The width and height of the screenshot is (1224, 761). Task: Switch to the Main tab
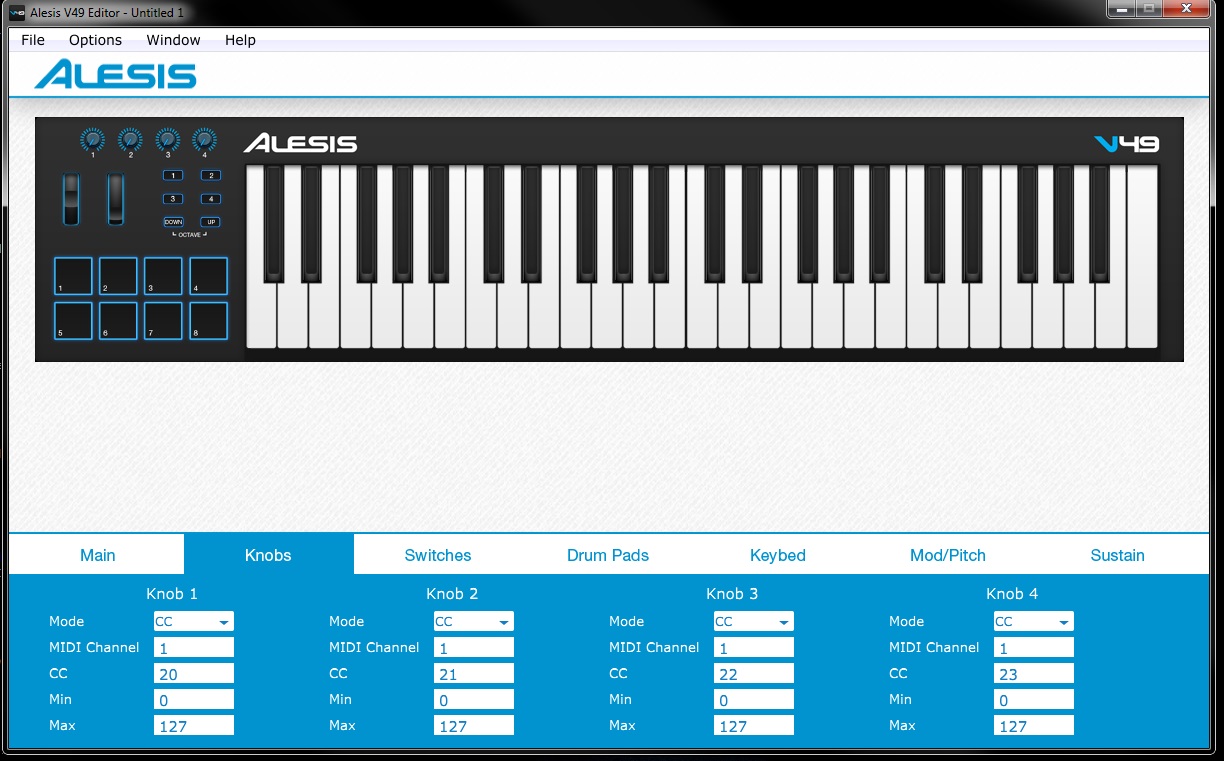coord(98,555)
